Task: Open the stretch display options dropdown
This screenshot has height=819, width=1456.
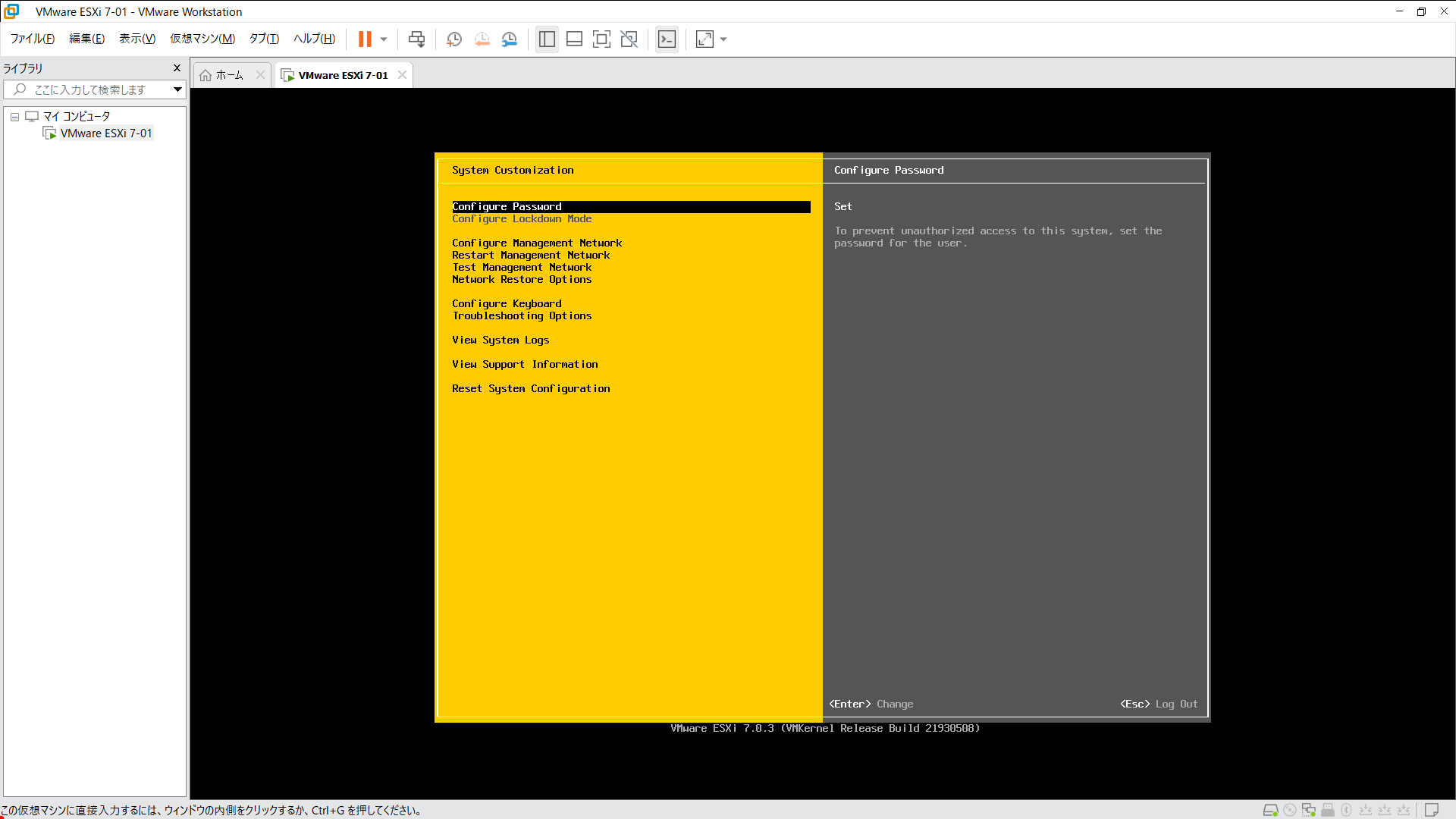Action: (x=723, y=39)
